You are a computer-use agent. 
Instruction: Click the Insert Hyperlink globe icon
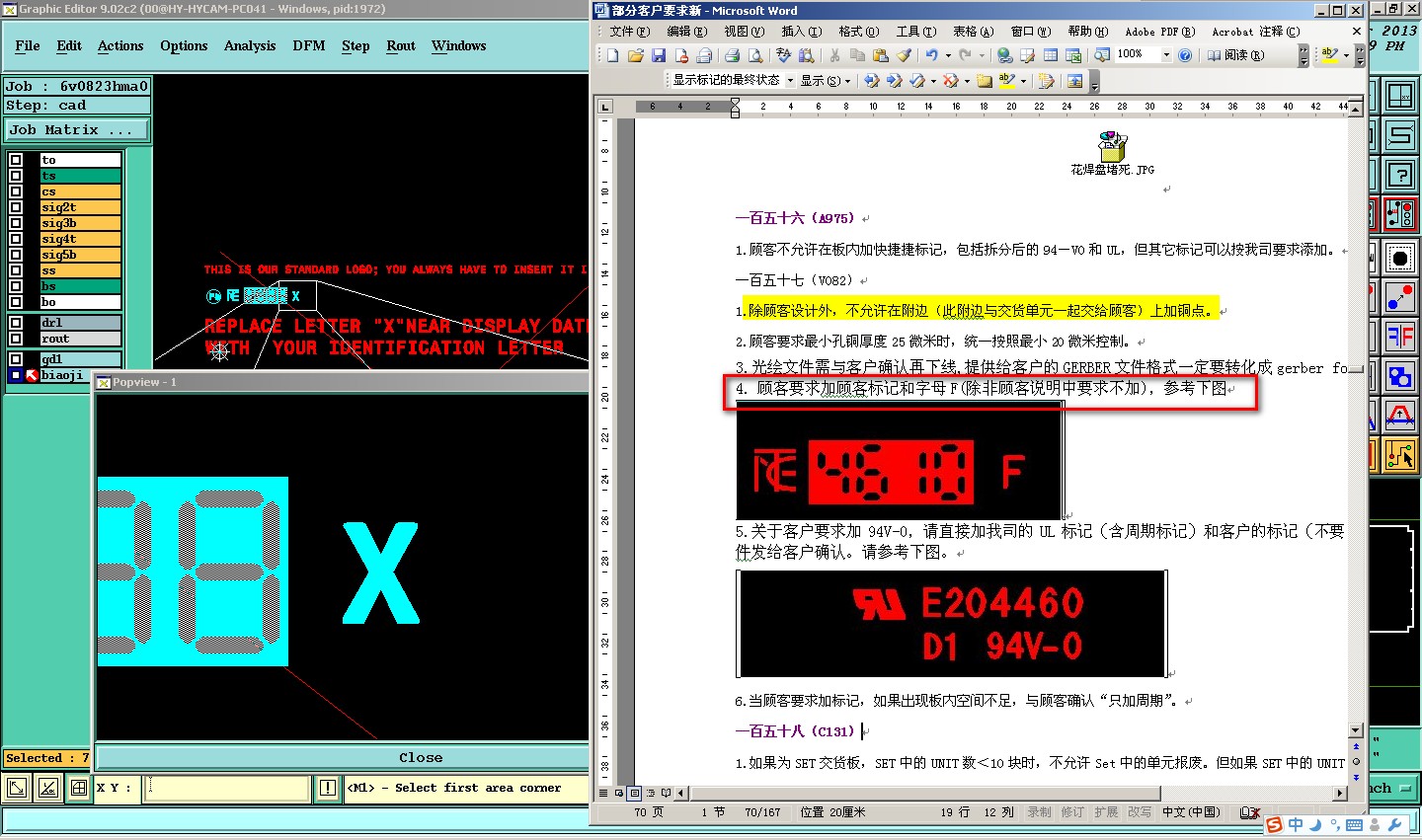coord(1004,55)
